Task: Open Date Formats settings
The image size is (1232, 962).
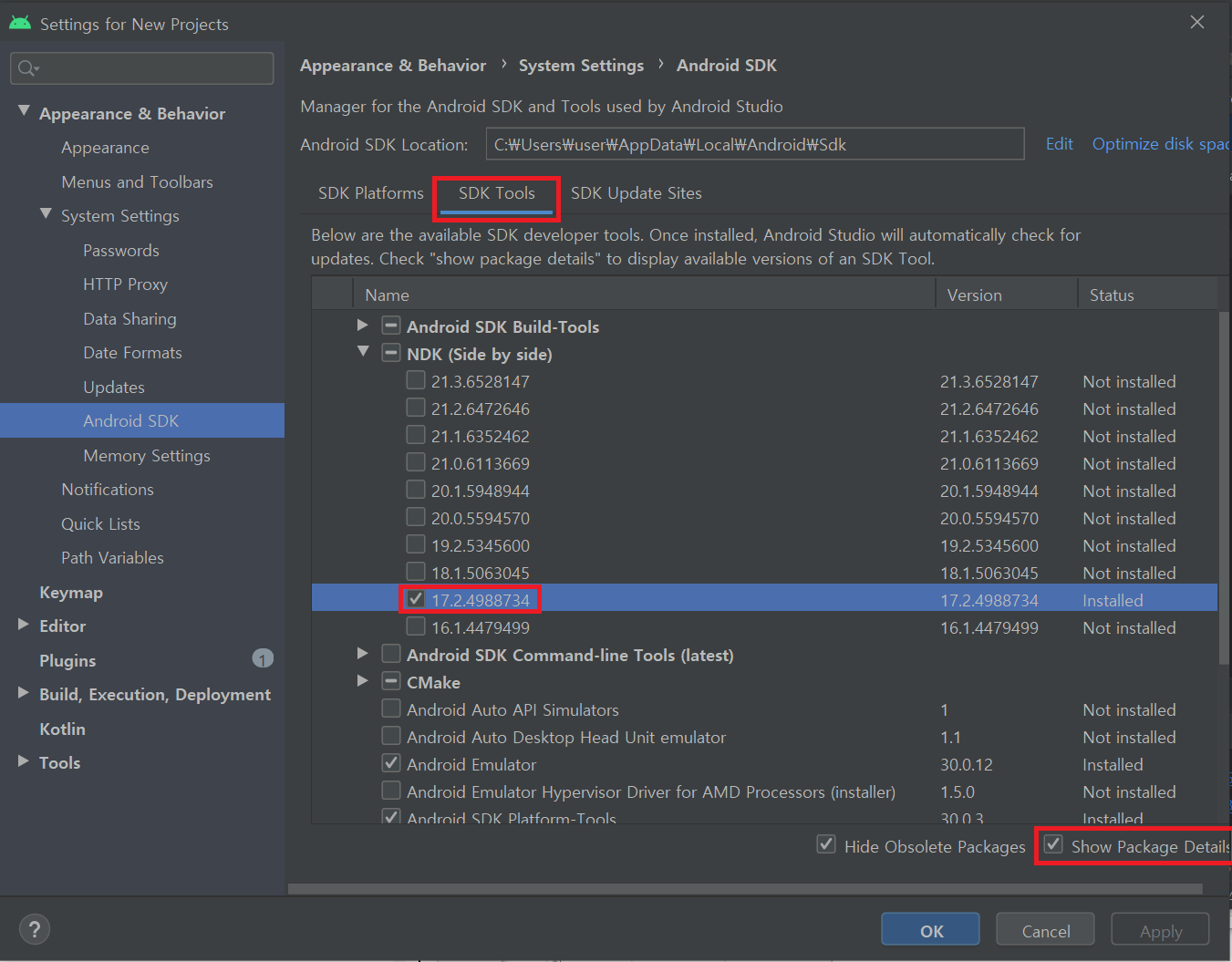Action: pyautogui.click(x=132, y=353)
